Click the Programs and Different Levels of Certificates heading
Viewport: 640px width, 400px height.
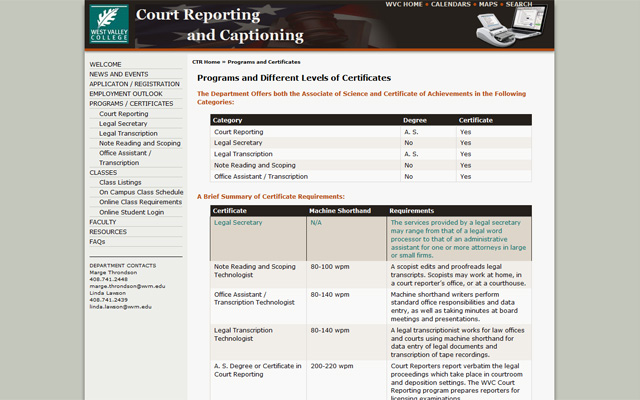click(294, 78)
